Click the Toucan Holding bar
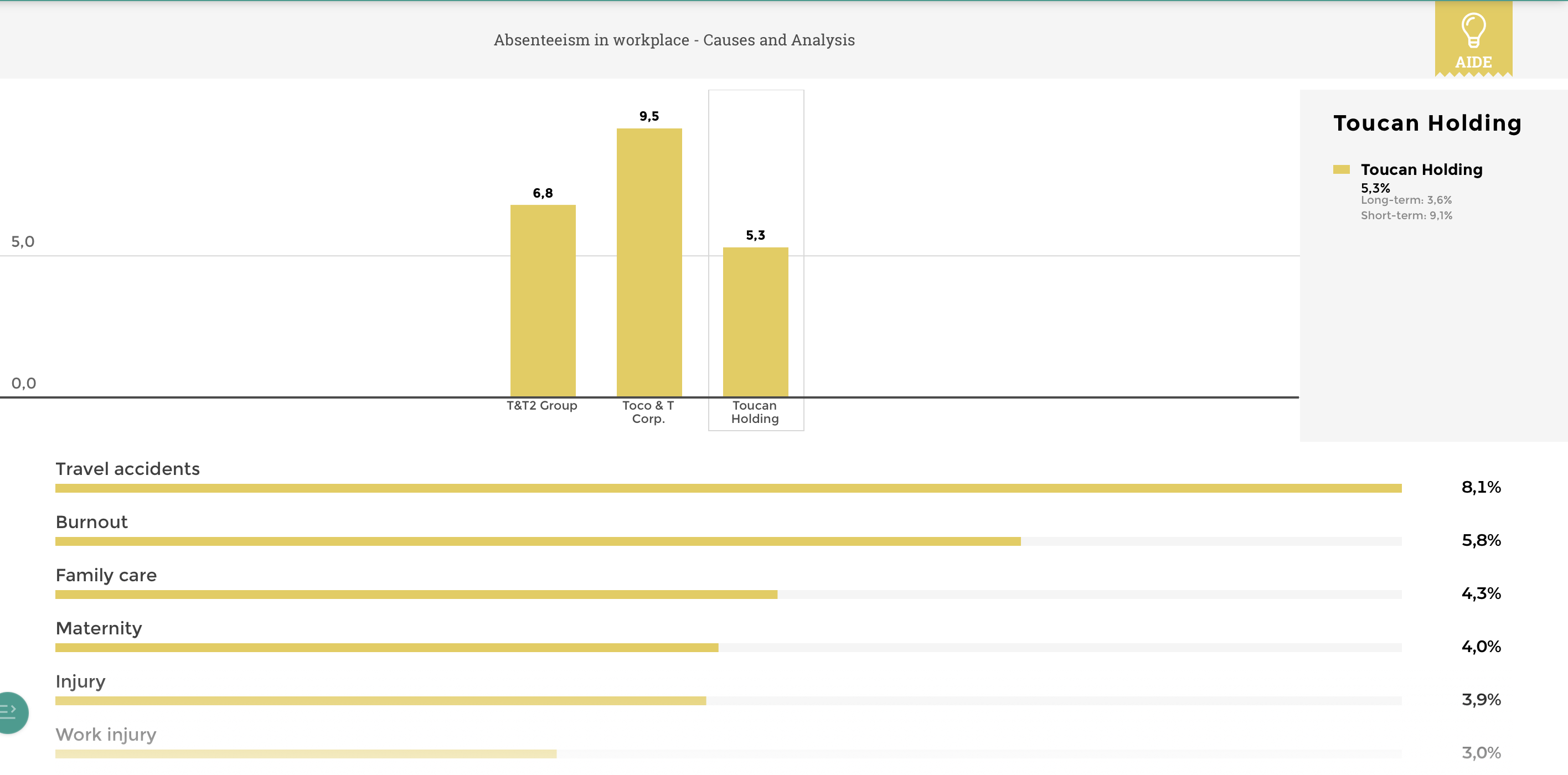Viewport: 1568px width, 775px height. [x=755, y=322]
